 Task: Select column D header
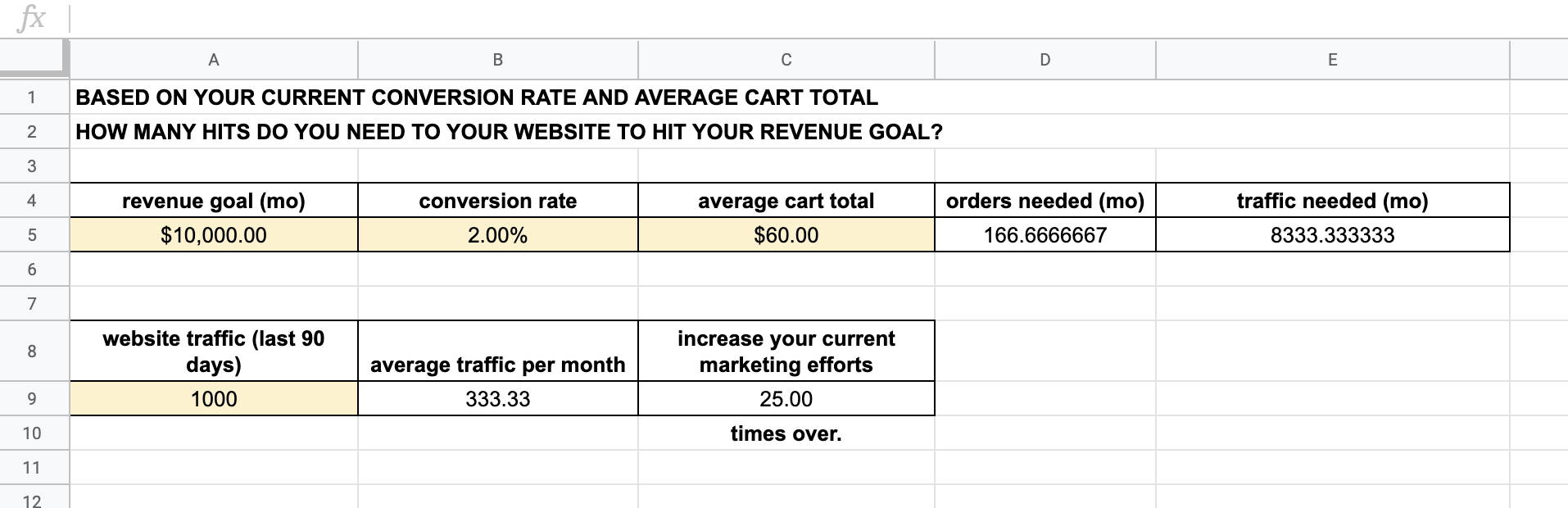point(1045,60)
